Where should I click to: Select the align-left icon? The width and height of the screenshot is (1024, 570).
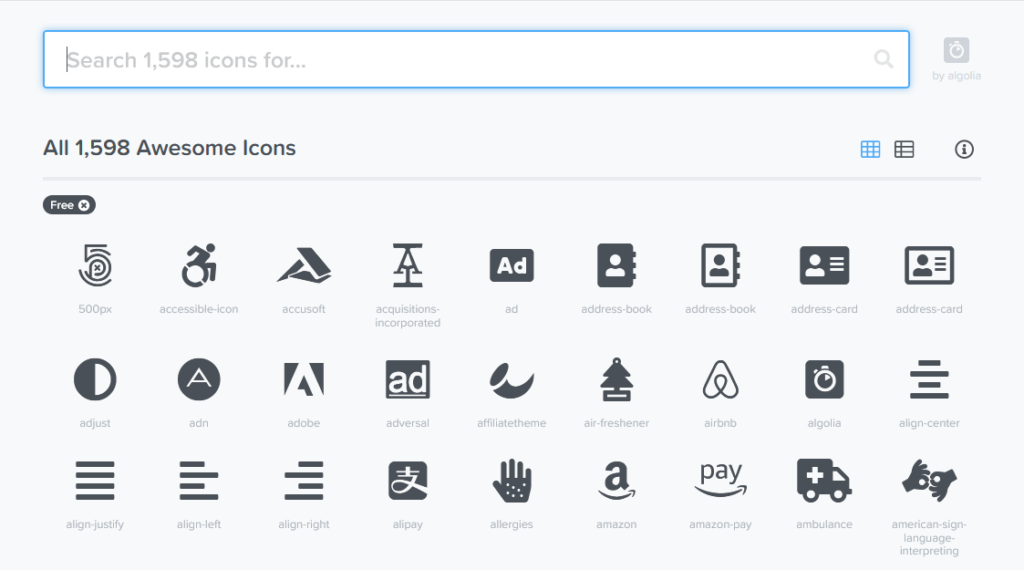click(x=199, y=481)
